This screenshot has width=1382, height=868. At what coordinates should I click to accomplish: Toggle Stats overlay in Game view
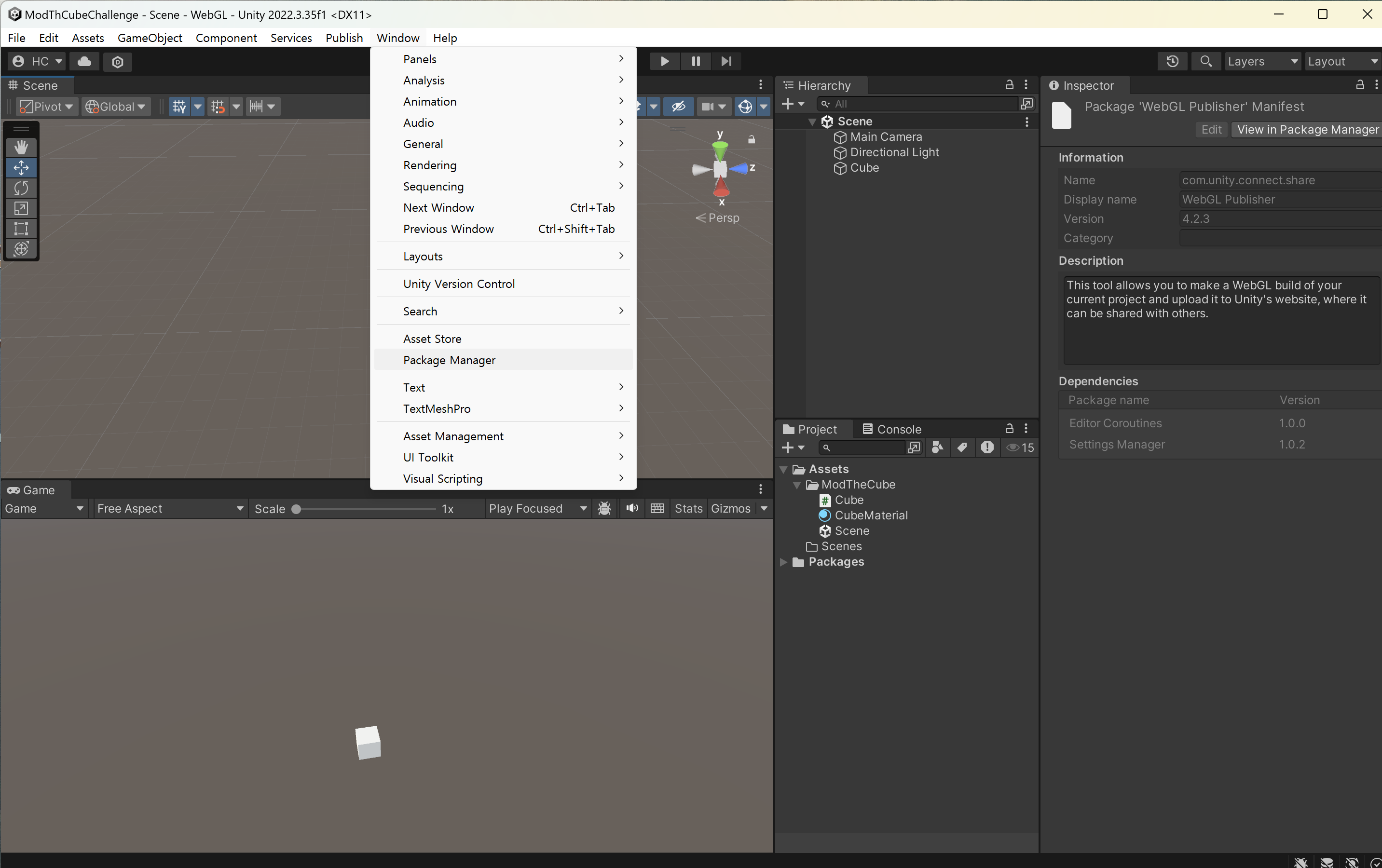point(688,508)
